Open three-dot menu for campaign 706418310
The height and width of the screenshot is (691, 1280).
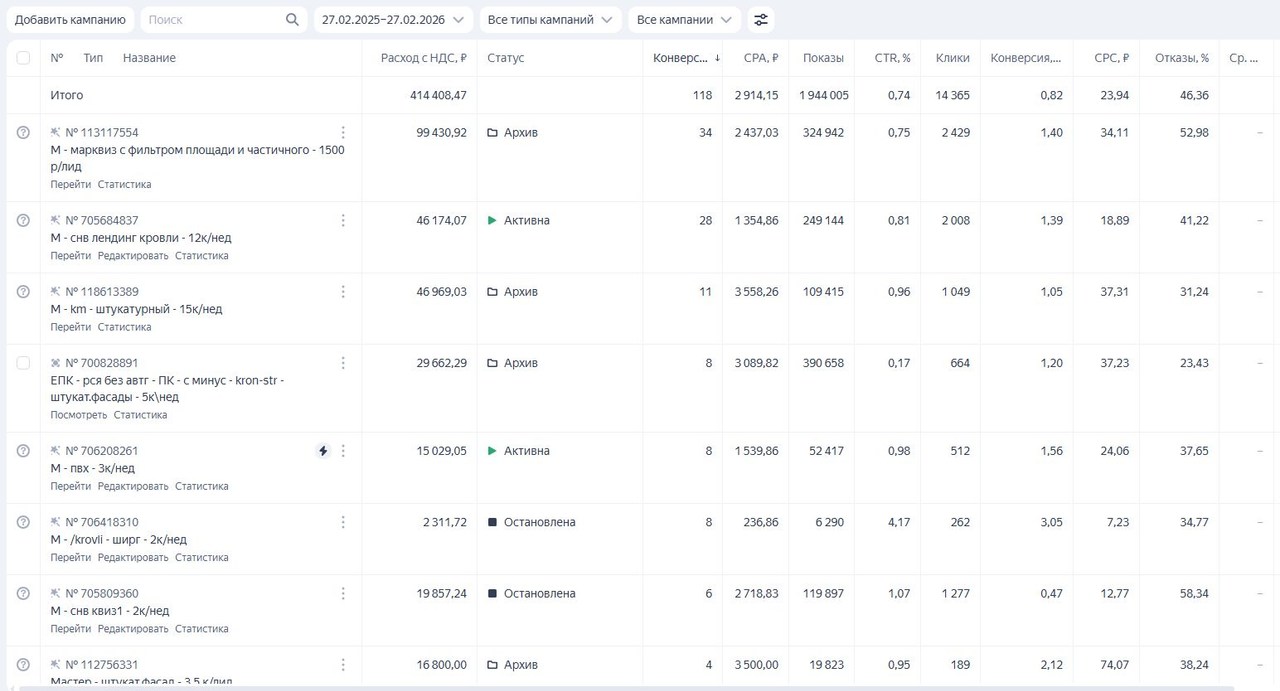coord(343,522)
